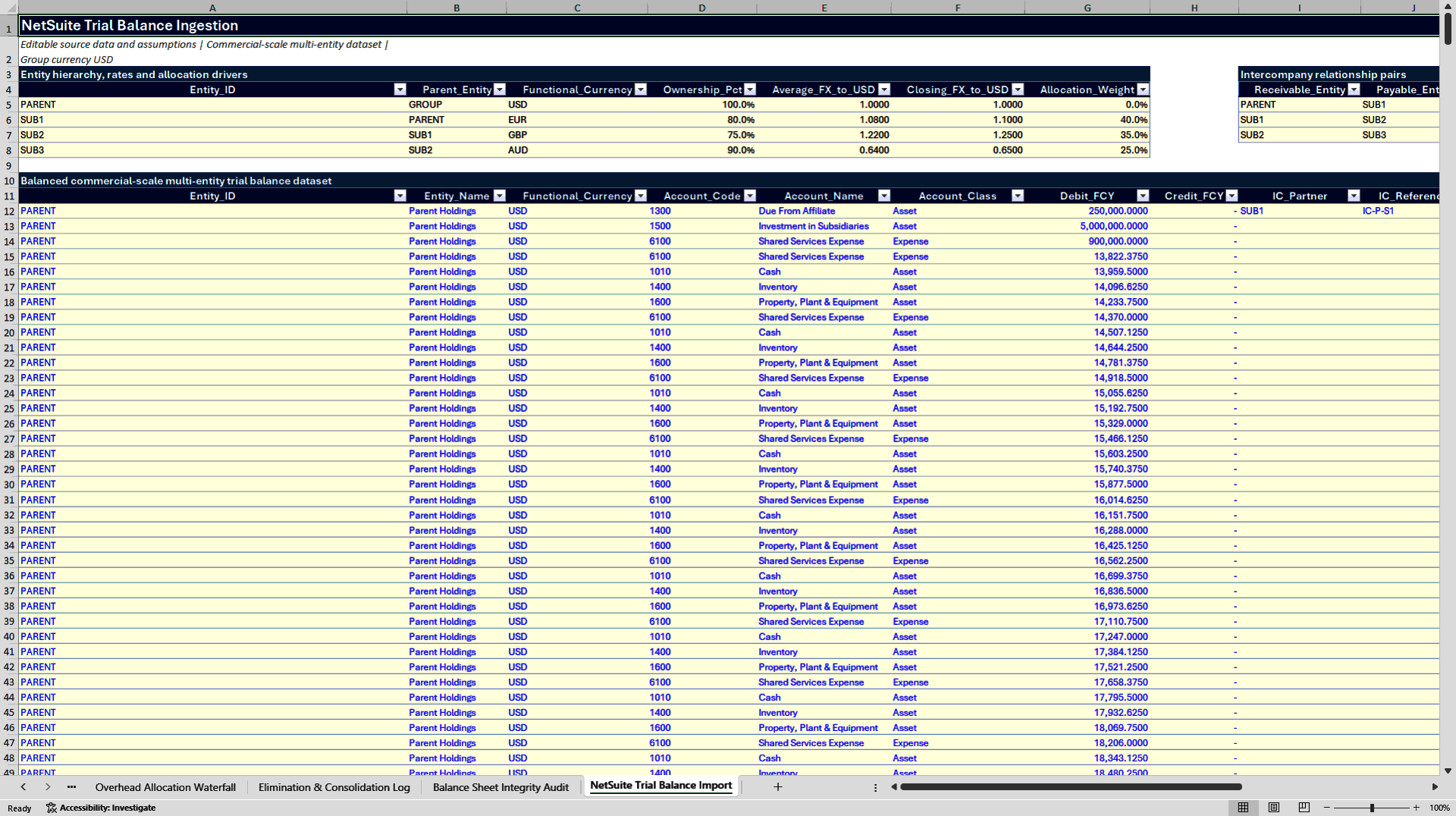Switch to Overhead Allocation Waterfall sheet
Image resolution: width=1456 pixels, height=816 pixels.
coord(165,787)
